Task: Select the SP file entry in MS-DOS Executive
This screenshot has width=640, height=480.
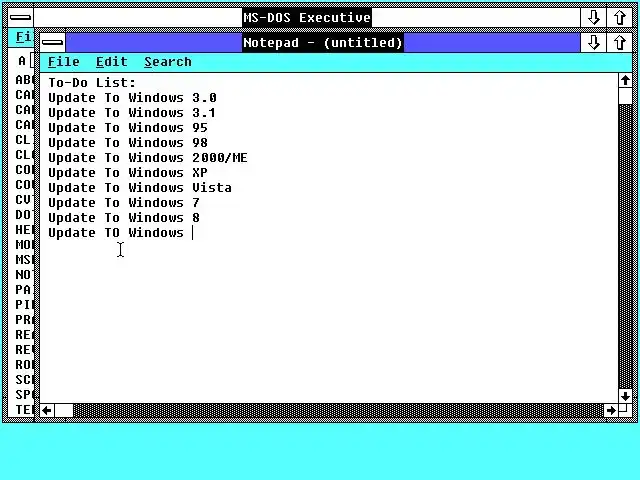Action: [24, 395]
